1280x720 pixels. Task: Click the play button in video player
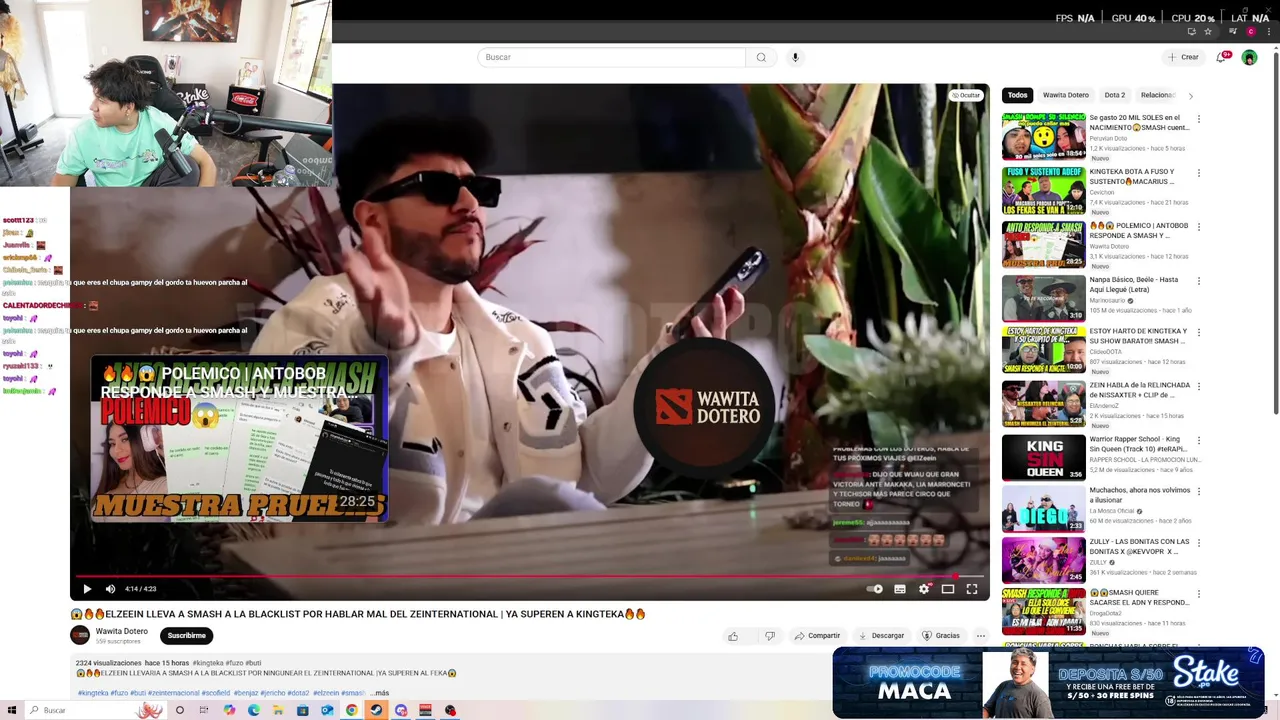click(x=87, y=589)
